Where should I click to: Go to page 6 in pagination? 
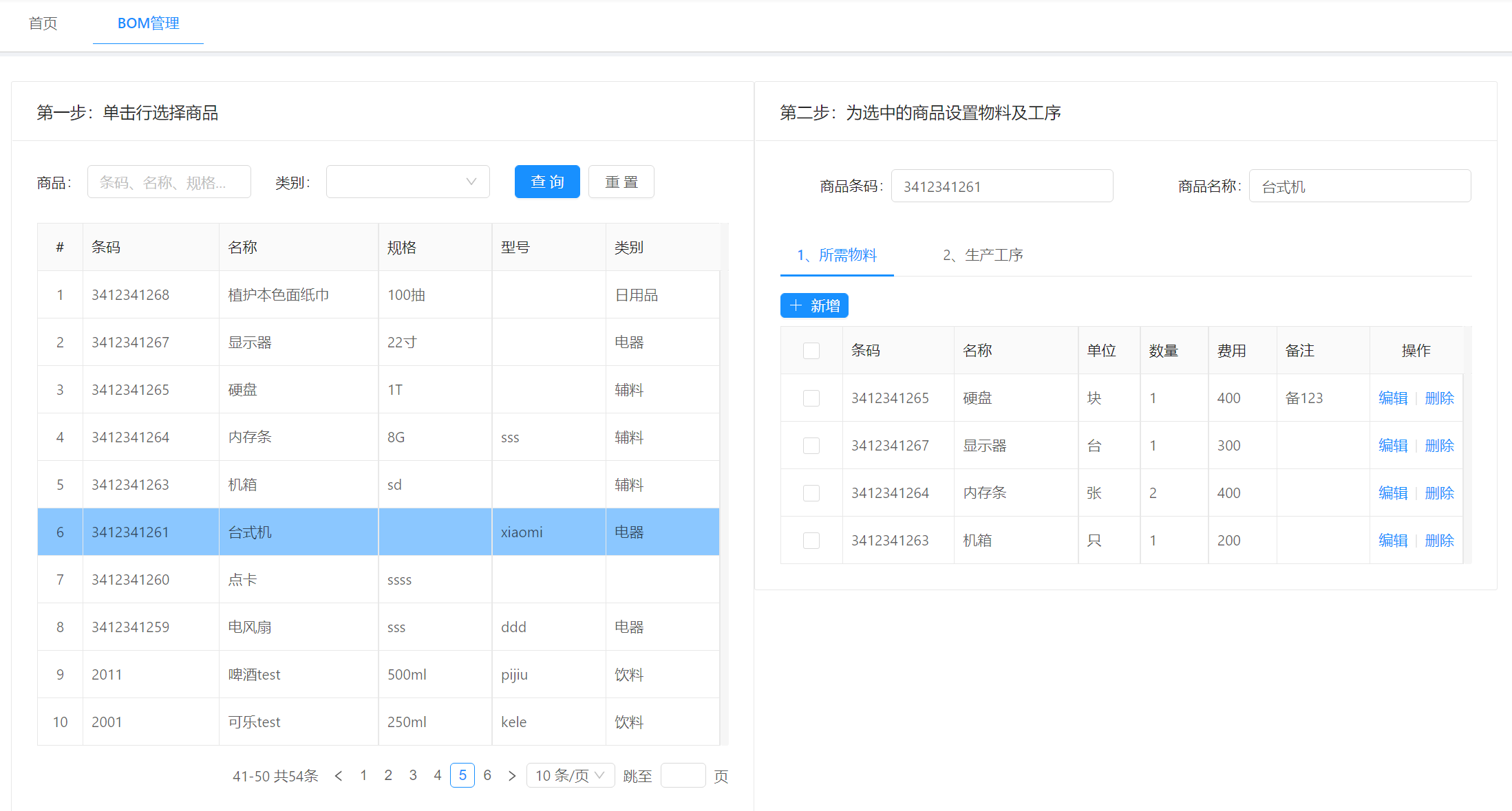tap(487, 775)
